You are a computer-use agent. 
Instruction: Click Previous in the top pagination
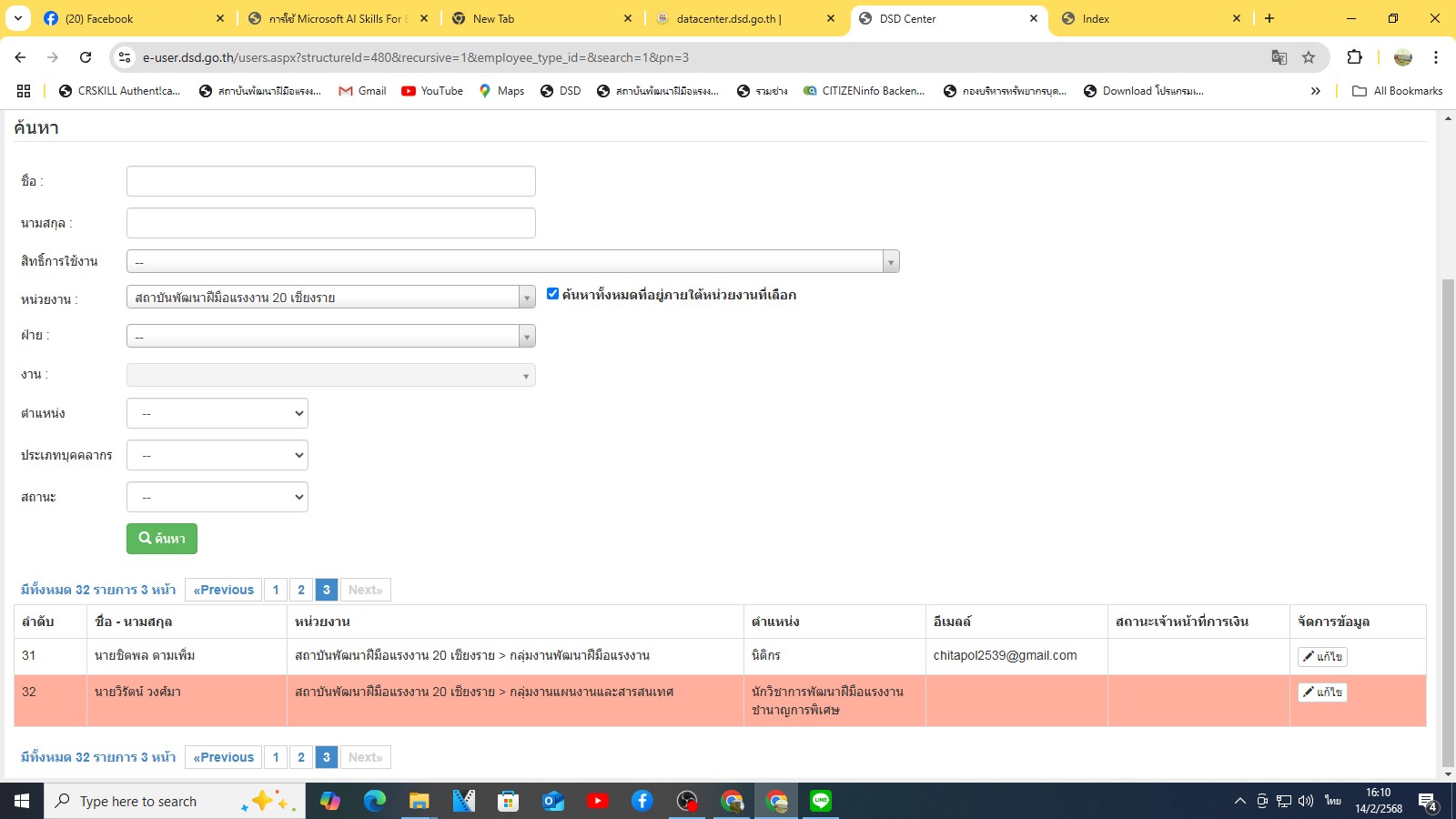pyautogui.click(x=223, y=590)
